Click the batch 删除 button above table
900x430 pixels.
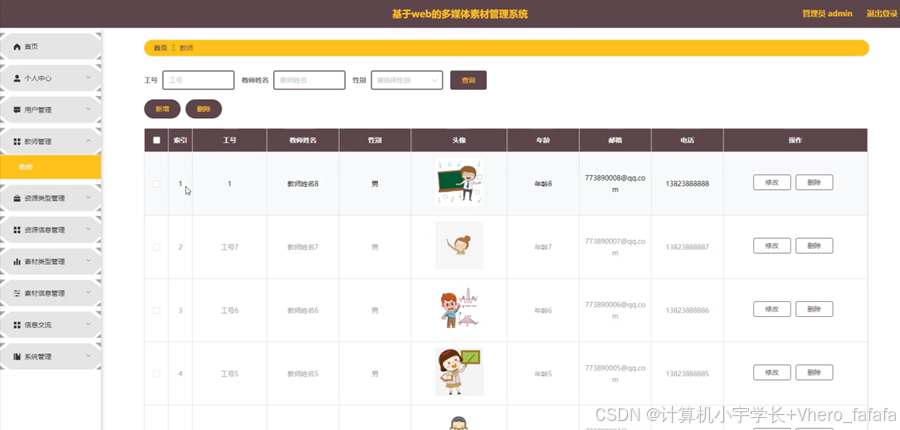204,109
